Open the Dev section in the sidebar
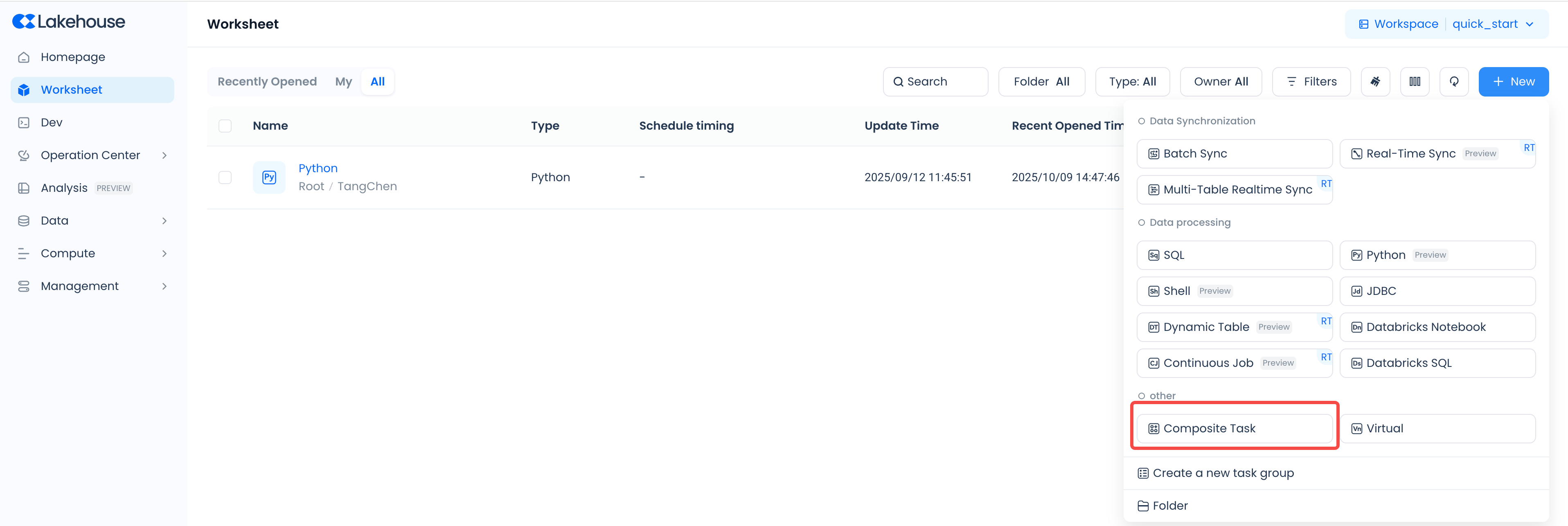 51,122
